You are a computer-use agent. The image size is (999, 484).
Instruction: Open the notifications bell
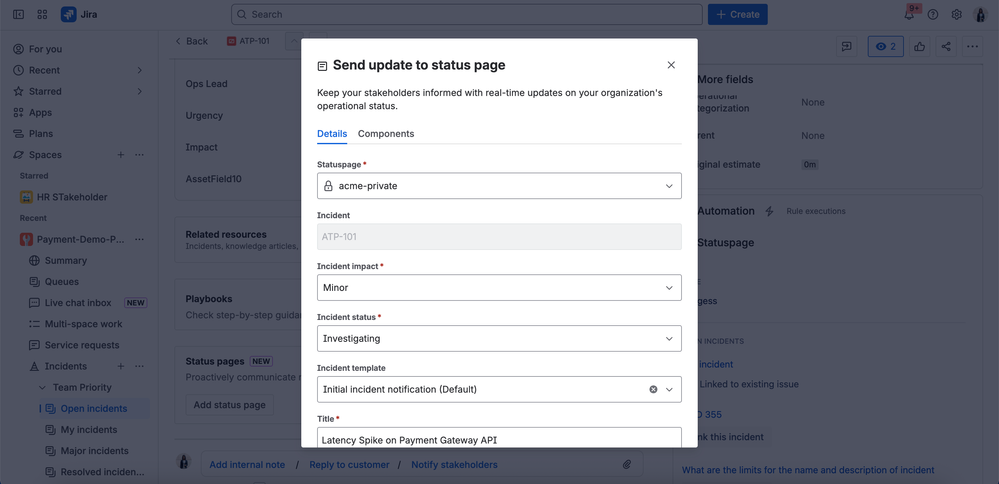coord(909,15)
